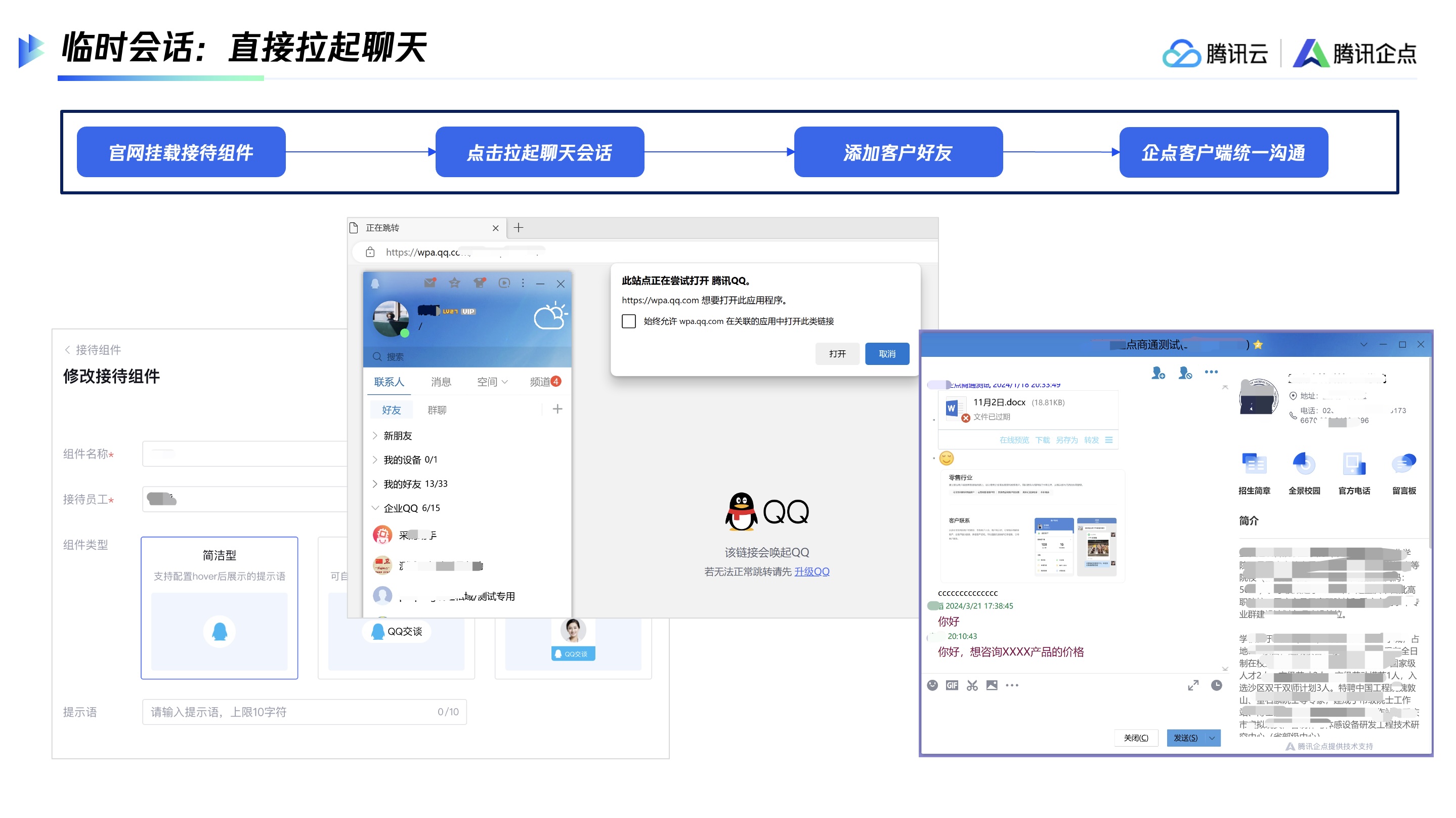Screen dimensions: 1456x818
Task: Click 下载 under the docx file
Action: pyautogui.click(x=1042, y=439)
